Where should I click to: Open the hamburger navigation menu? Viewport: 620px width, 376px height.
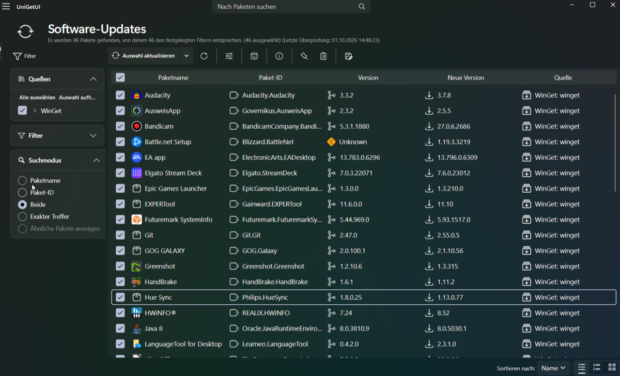[6, 7]
